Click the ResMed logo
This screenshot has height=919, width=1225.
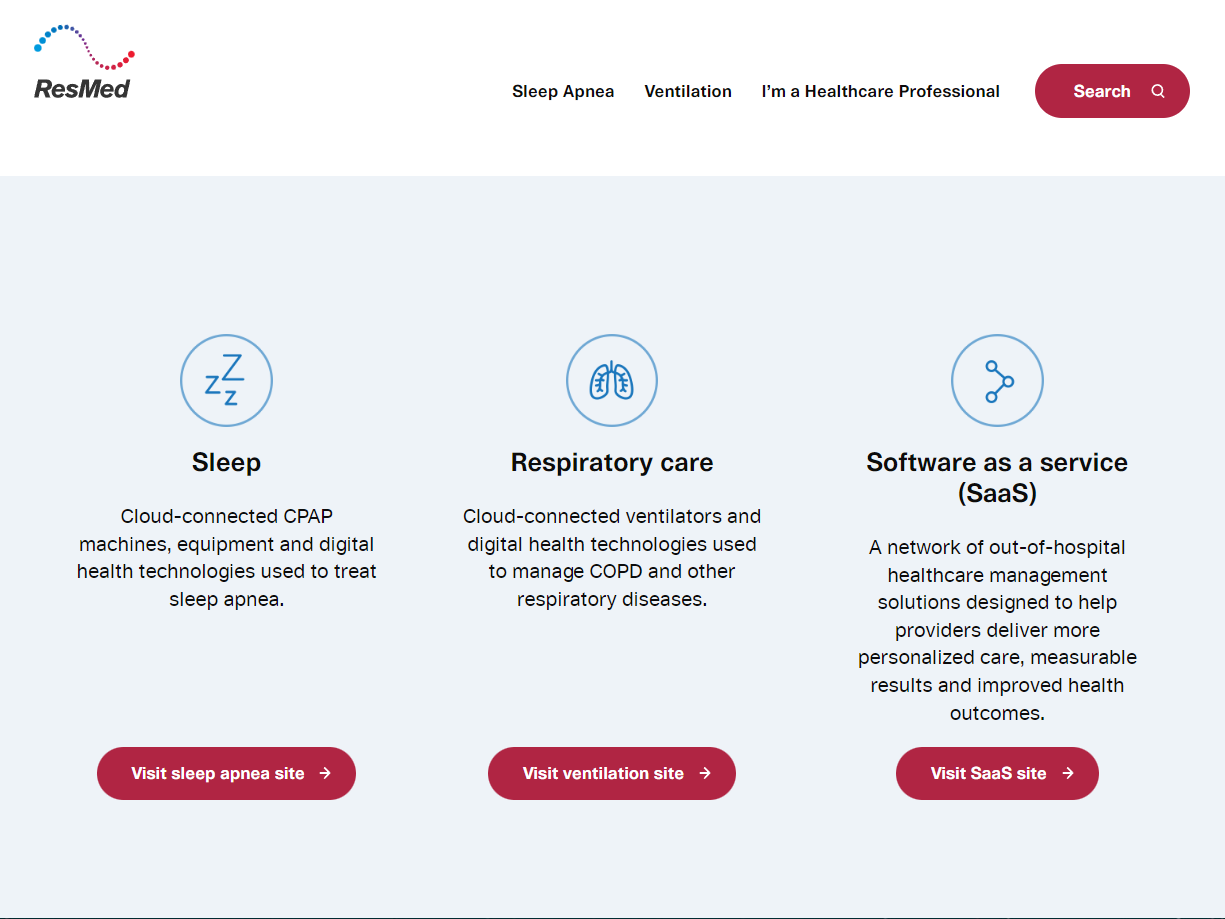point(84,63)
